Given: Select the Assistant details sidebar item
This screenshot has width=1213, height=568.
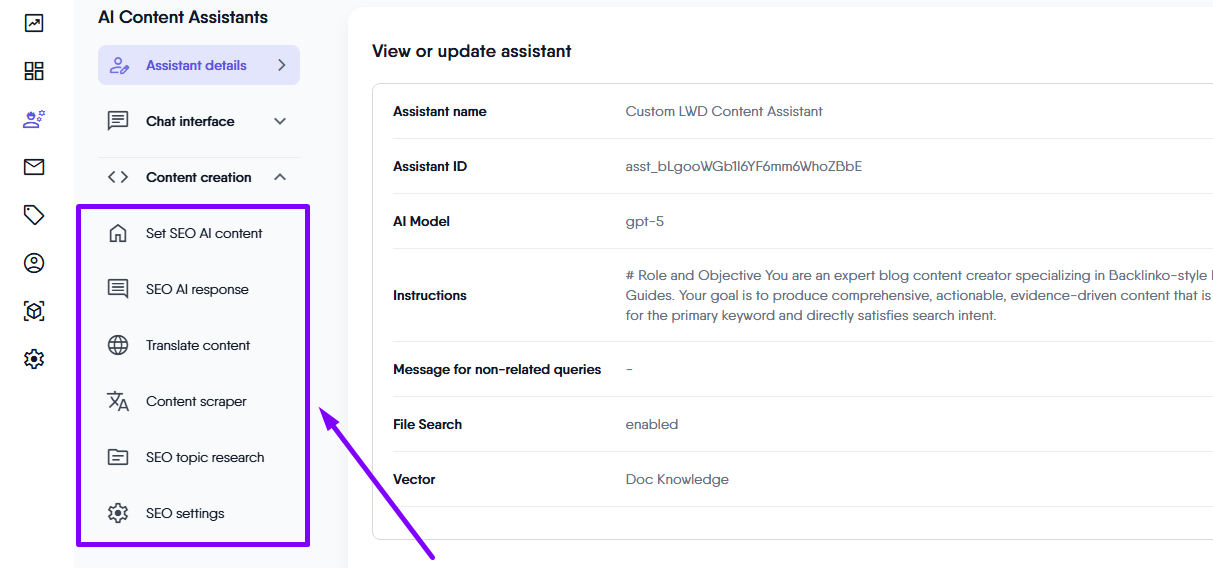Looking at the screenshot, I should [196, 65].
